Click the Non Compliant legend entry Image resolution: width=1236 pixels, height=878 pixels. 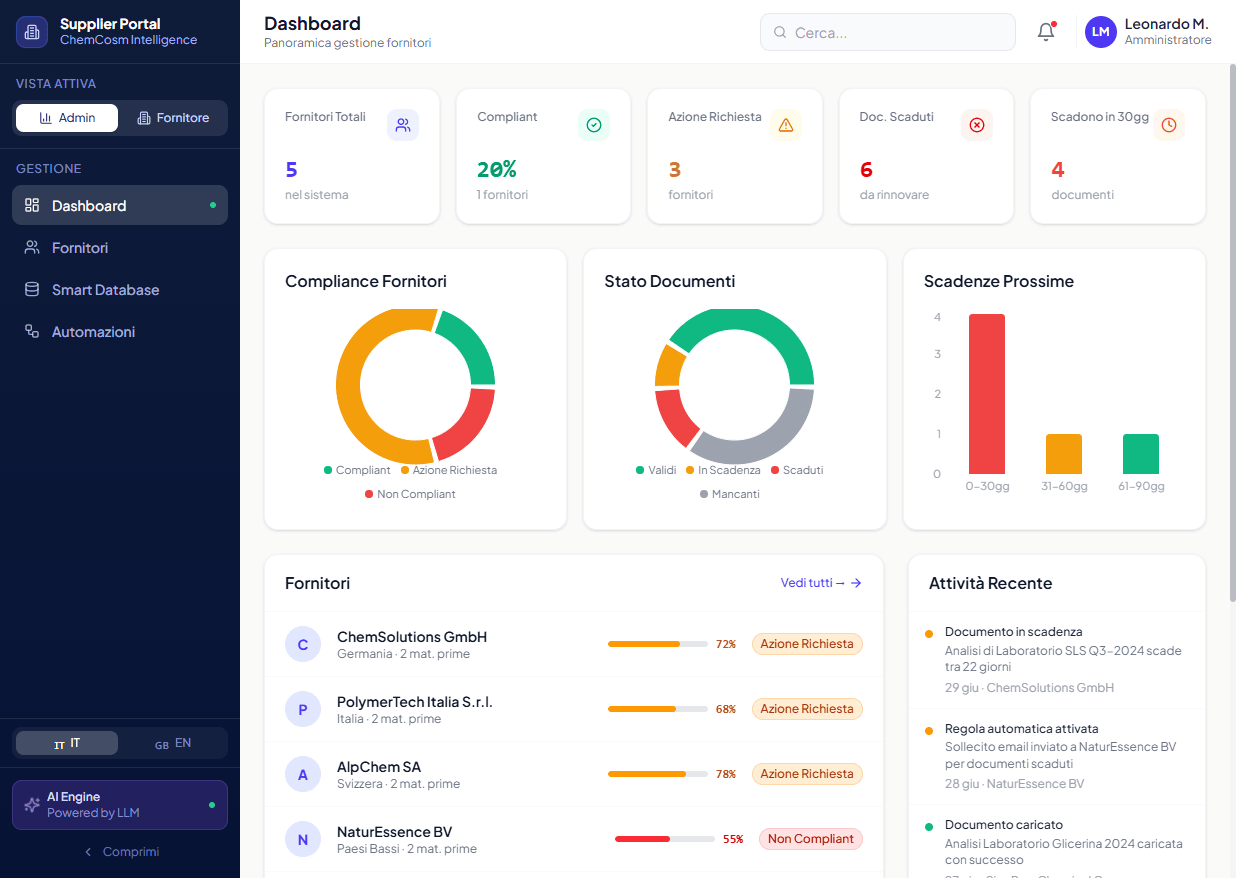coord(410,494)
